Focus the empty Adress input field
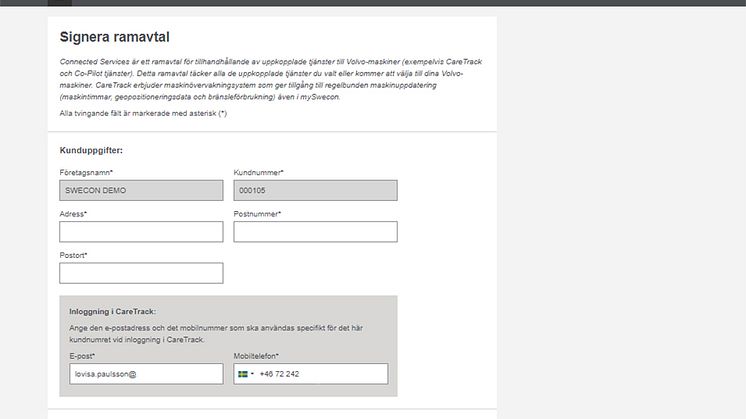 141,232
